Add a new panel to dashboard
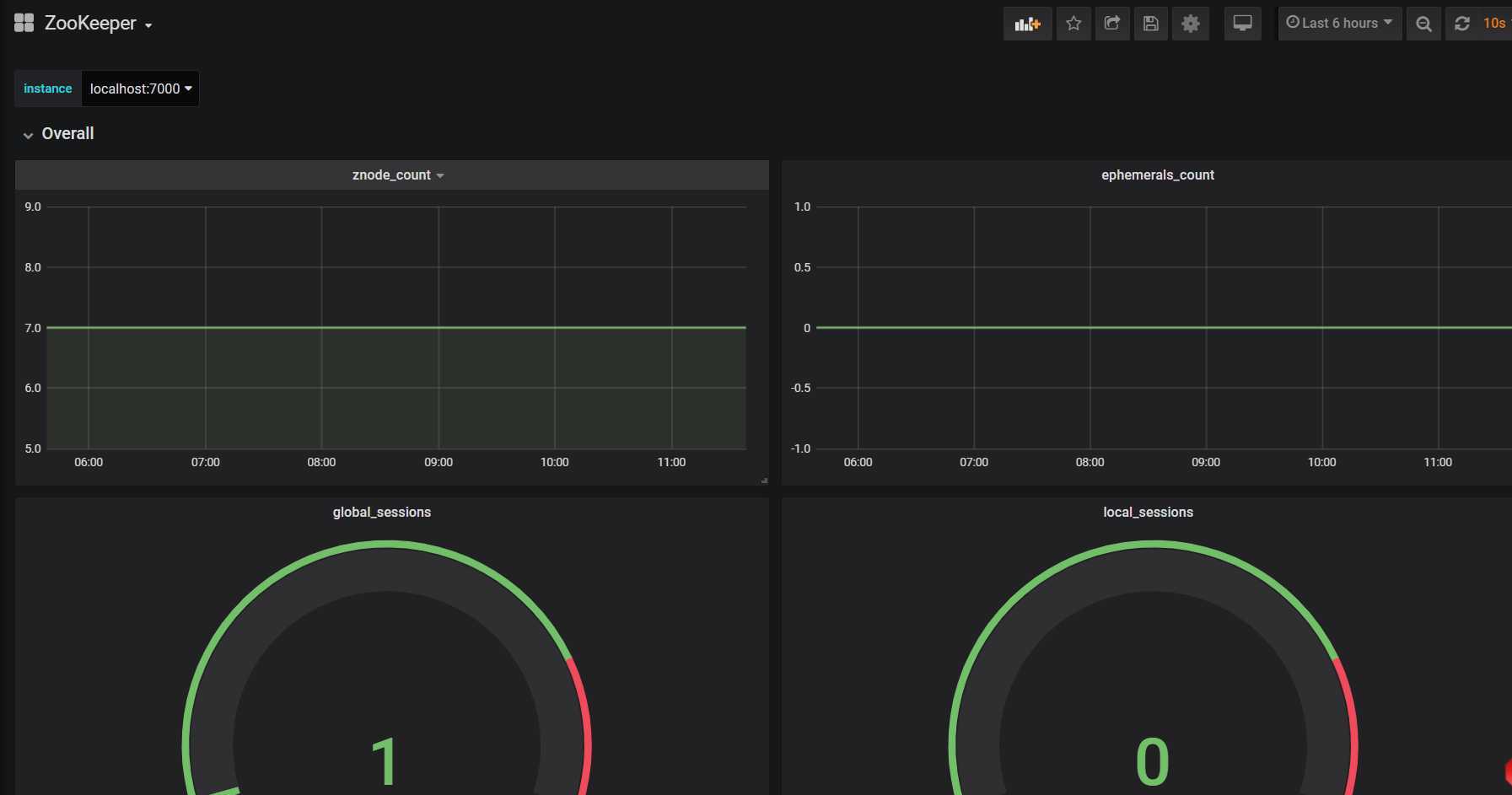The image size is (1512, 795). point(1027,24)
